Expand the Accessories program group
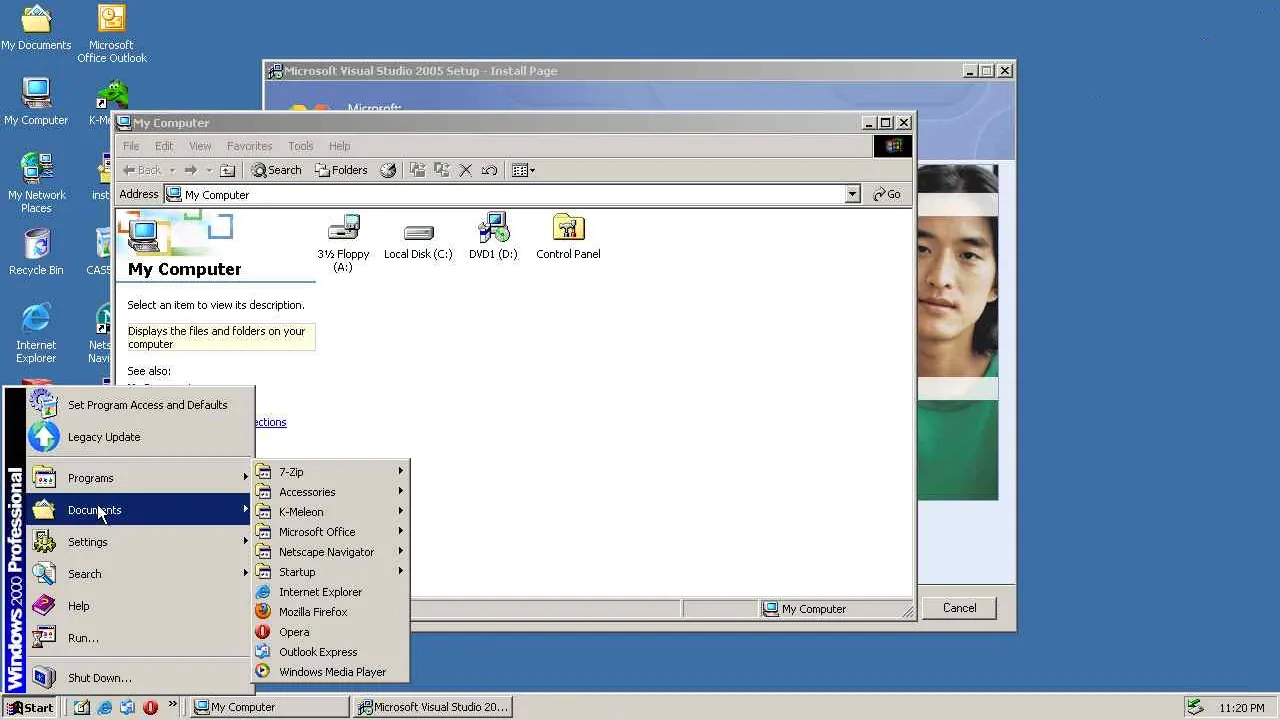The image size is (1280, 720). click(x=331, y=492)
